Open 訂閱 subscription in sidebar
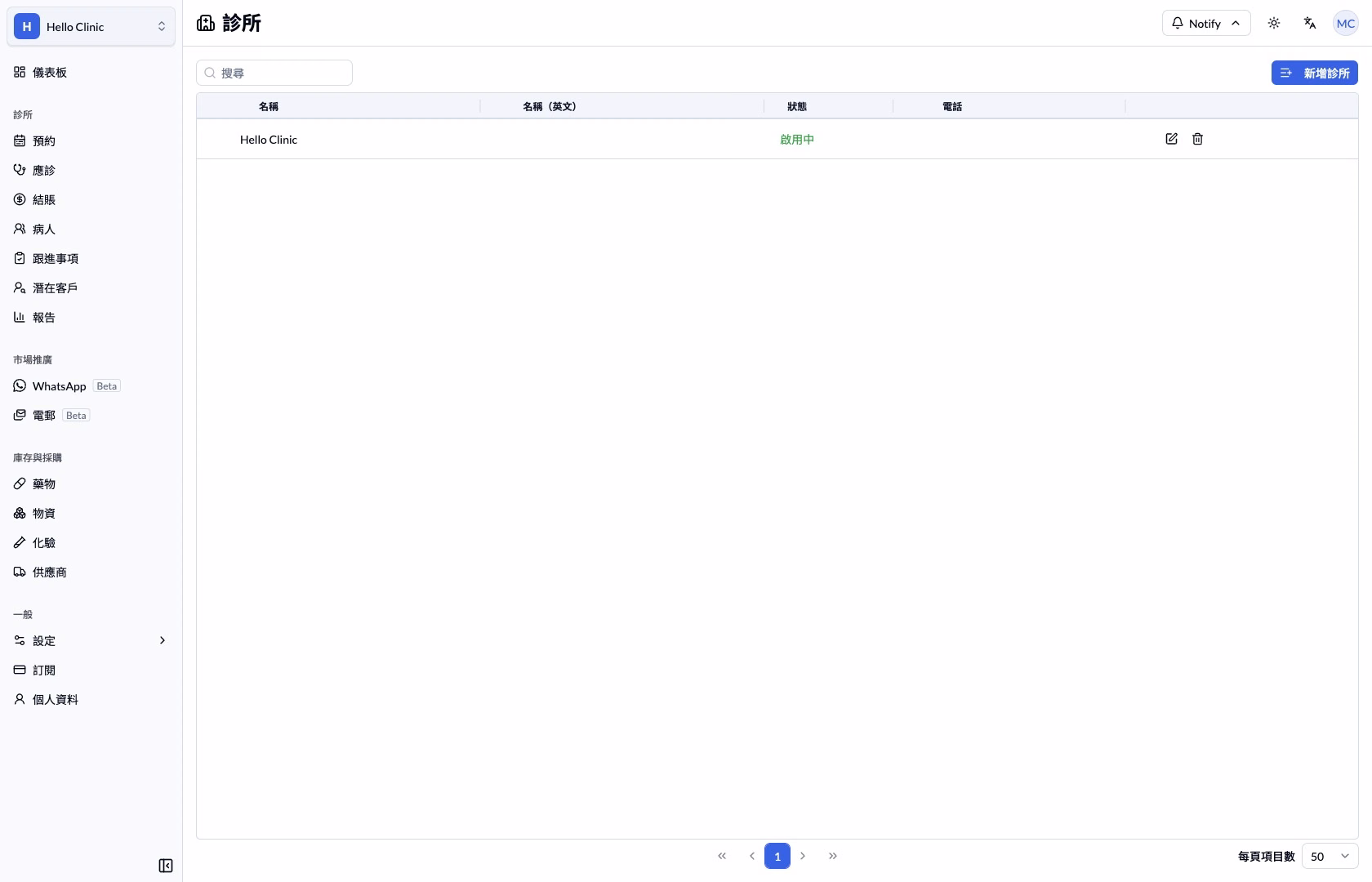This screenshot has width=1372, height=882. coord(91,670)
